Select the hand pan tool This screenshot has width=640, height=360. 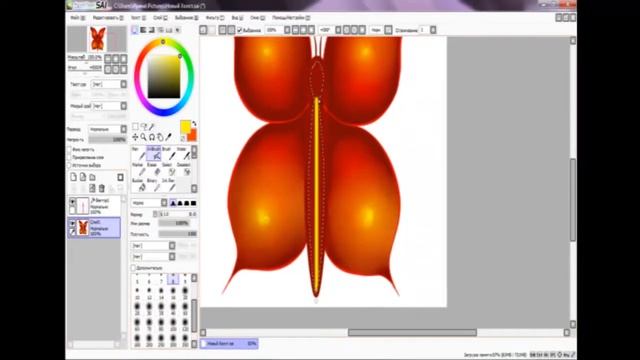(160, 137)
